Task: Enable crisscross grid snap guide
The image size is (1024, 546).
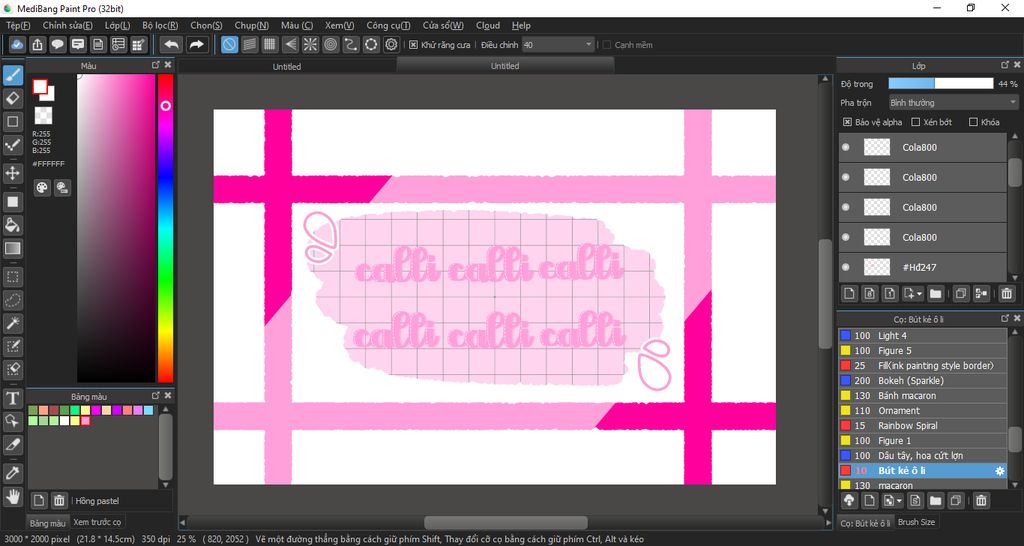Action: click(270, 44)
